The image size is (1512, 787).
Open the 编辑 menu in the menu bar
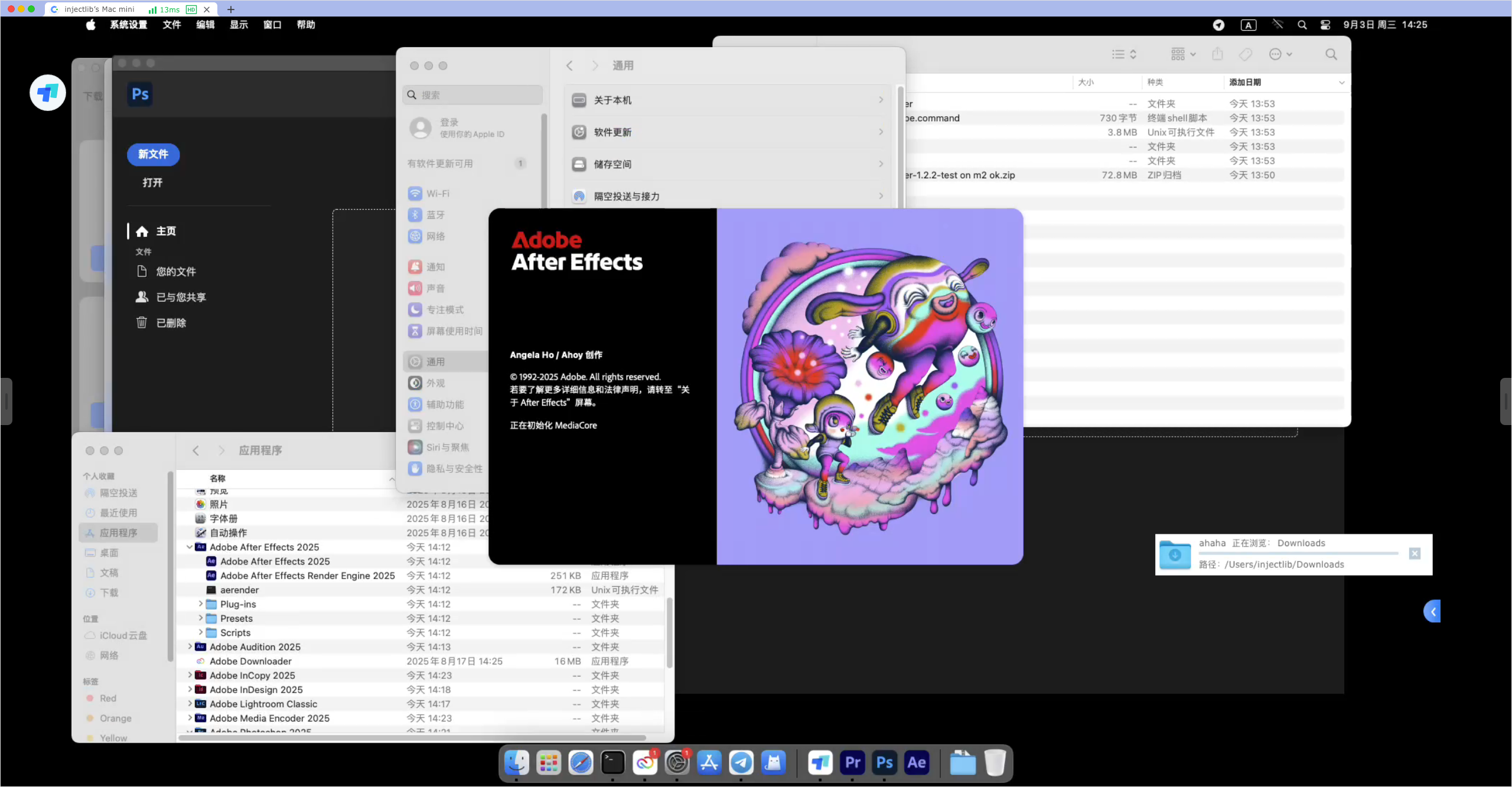pos(205,25)
